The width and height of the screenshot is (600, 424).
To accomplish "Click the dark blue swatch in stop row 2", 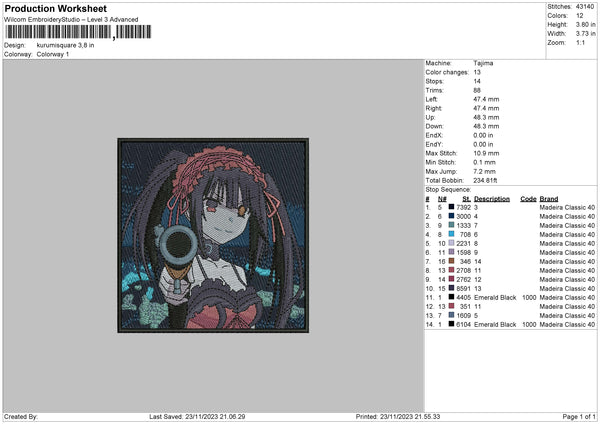I will click(x=451, y=216).
